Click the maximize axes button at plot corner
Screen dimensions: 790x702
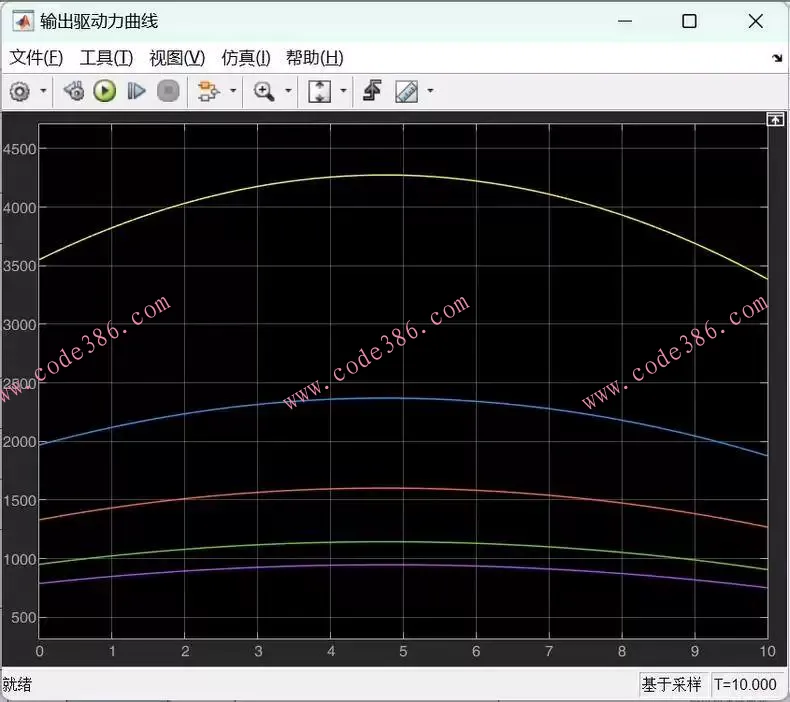coord(775,119)
